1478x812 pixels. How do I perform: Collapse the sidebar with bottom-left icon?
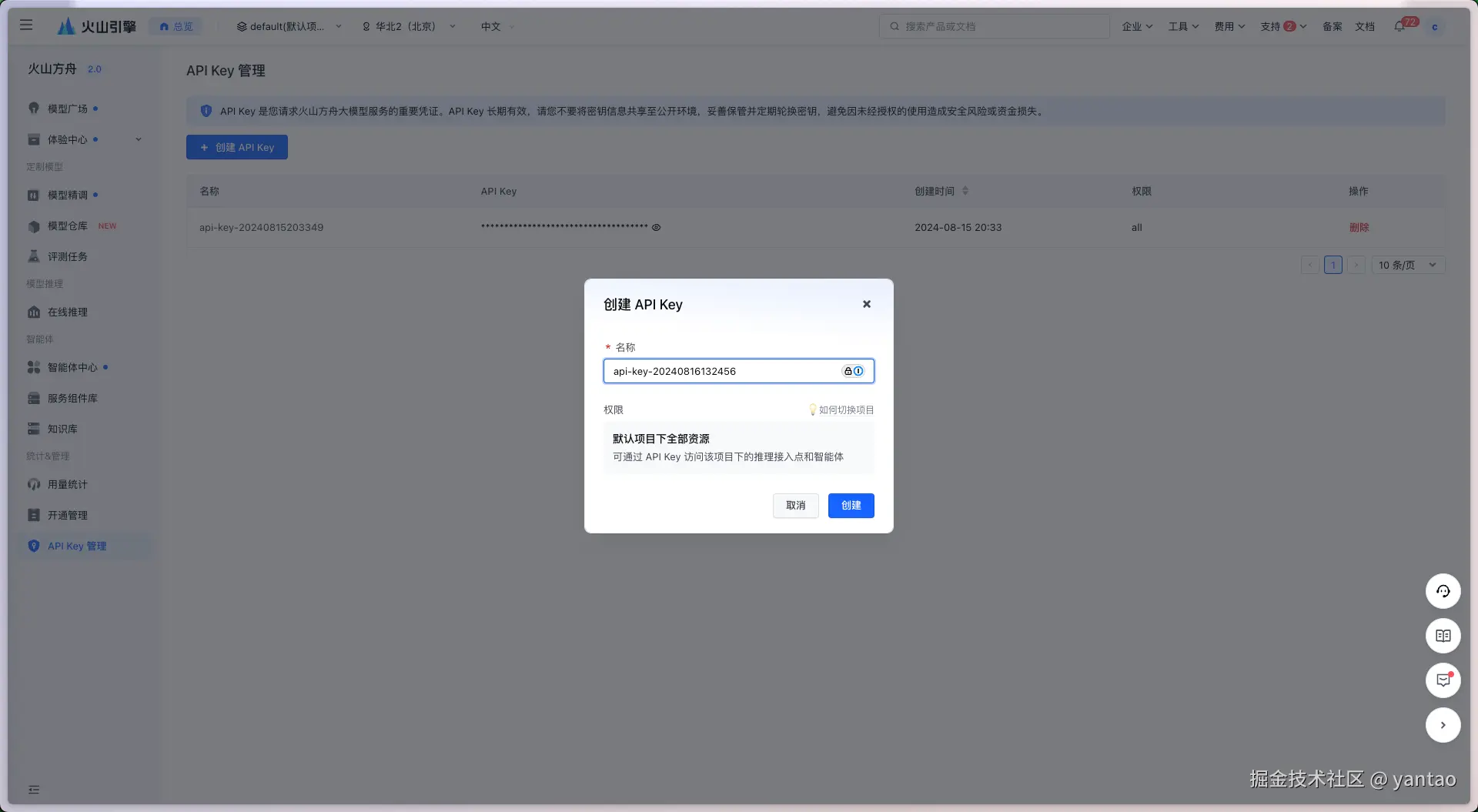(x=34, y=790)
